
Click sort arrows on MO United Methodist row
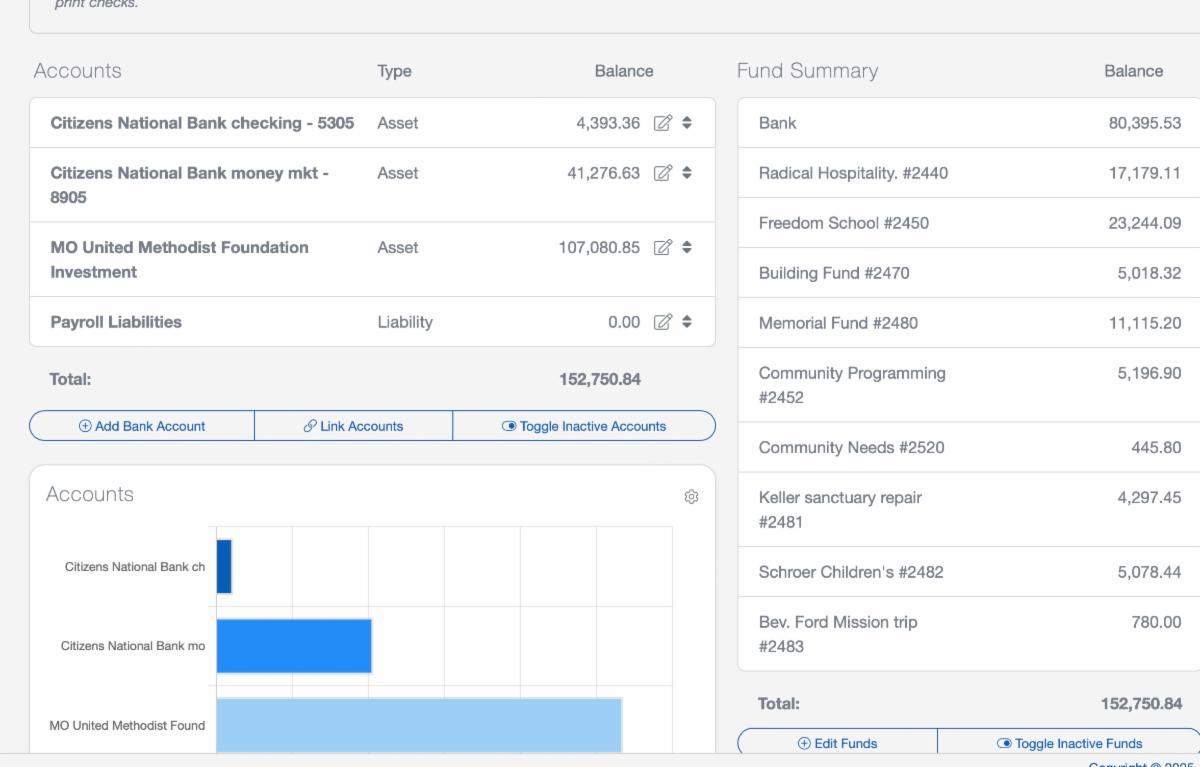click(x=687, y=247)
